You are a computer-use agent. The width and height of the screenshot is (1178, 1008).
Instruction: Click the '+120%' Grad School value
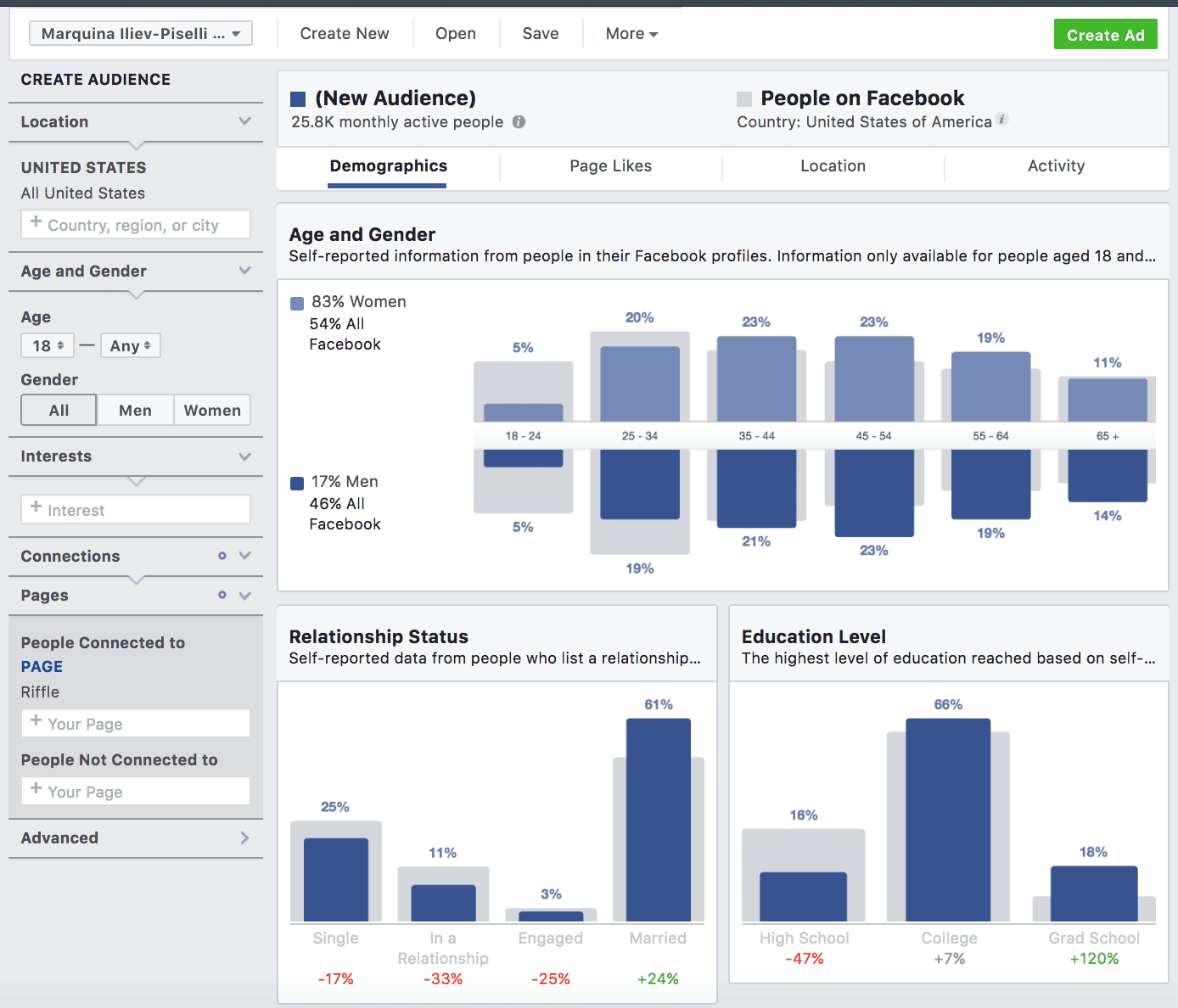[x=1094, y=959]
